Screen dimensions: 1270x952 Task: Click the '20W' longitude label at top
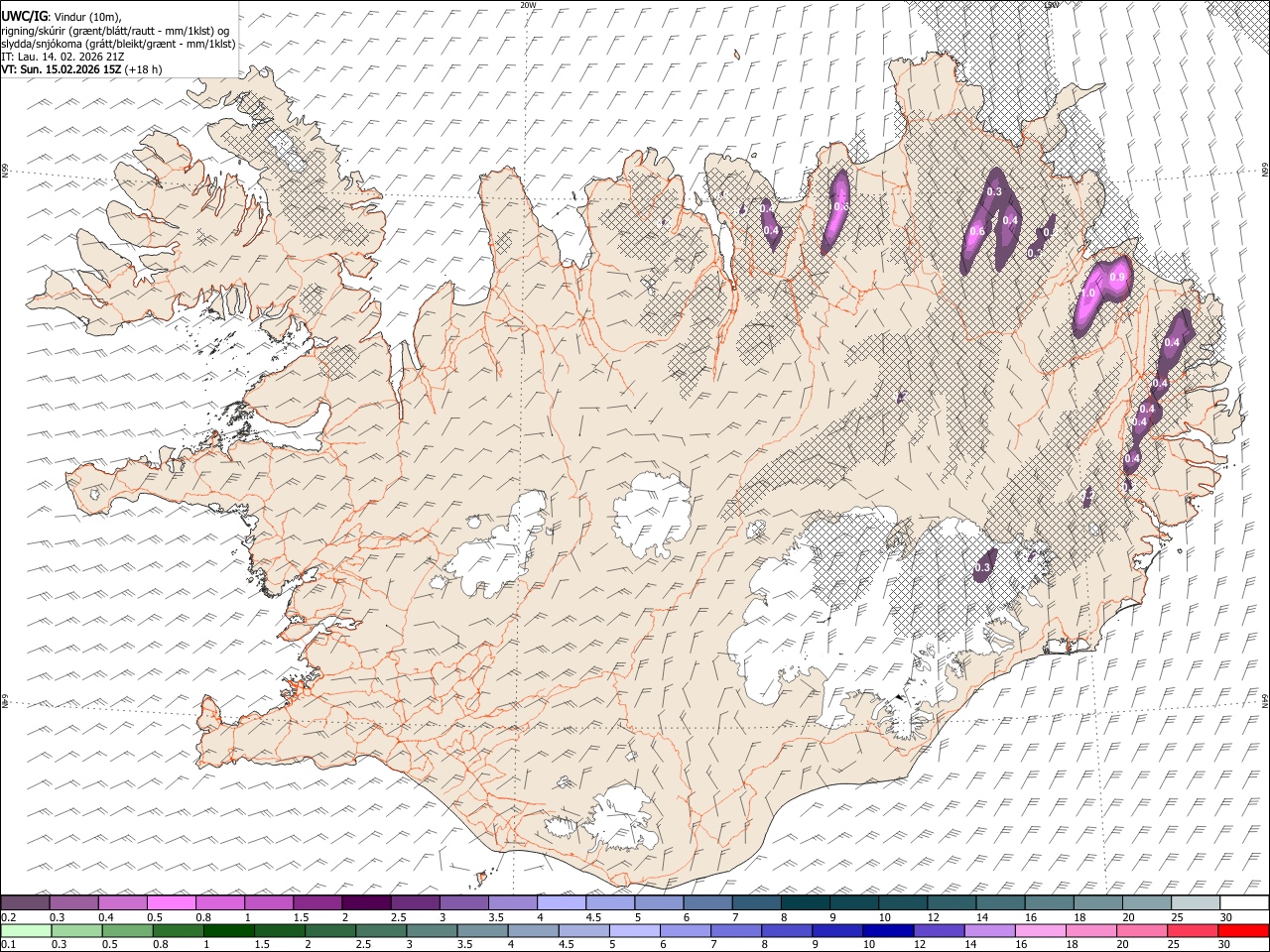tap(528, 5)
